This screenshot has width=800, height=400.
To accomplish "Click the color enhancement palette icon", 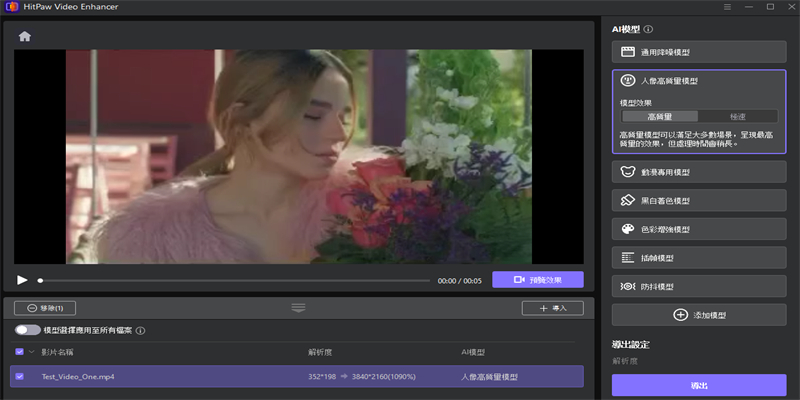I will [628, 229].
